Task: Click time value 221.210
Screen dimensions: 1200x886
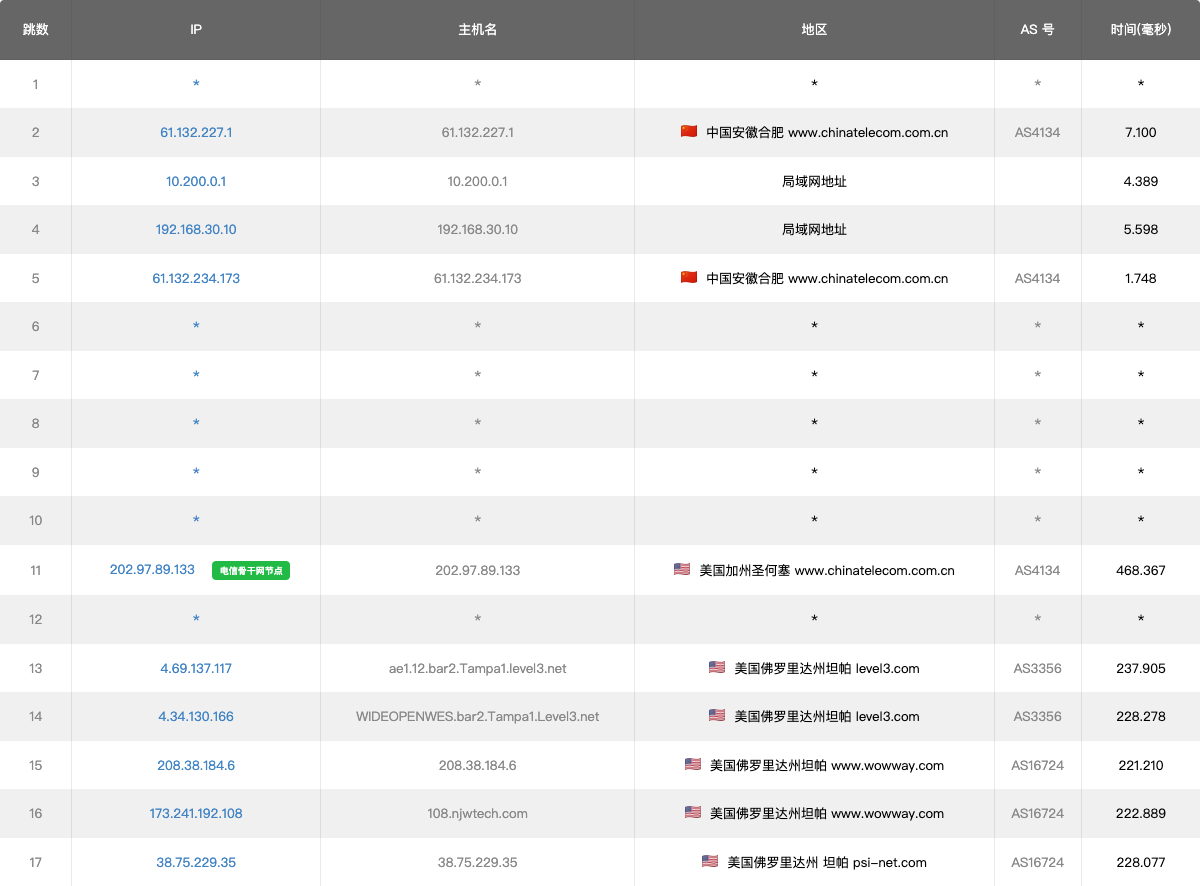Action: 1141,765
